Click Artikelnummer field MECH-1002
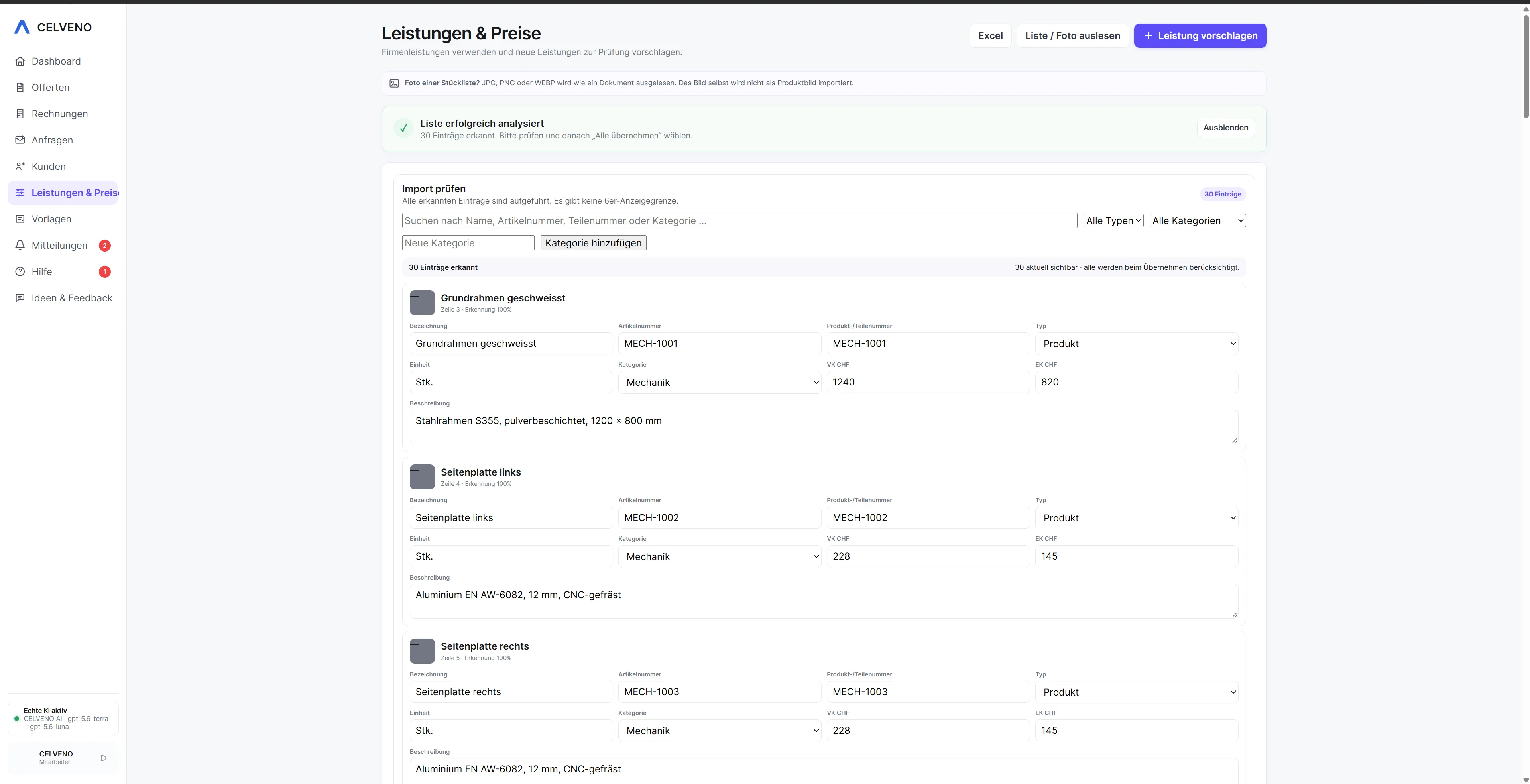1530x784 pixels. click(x=719, y=517)
